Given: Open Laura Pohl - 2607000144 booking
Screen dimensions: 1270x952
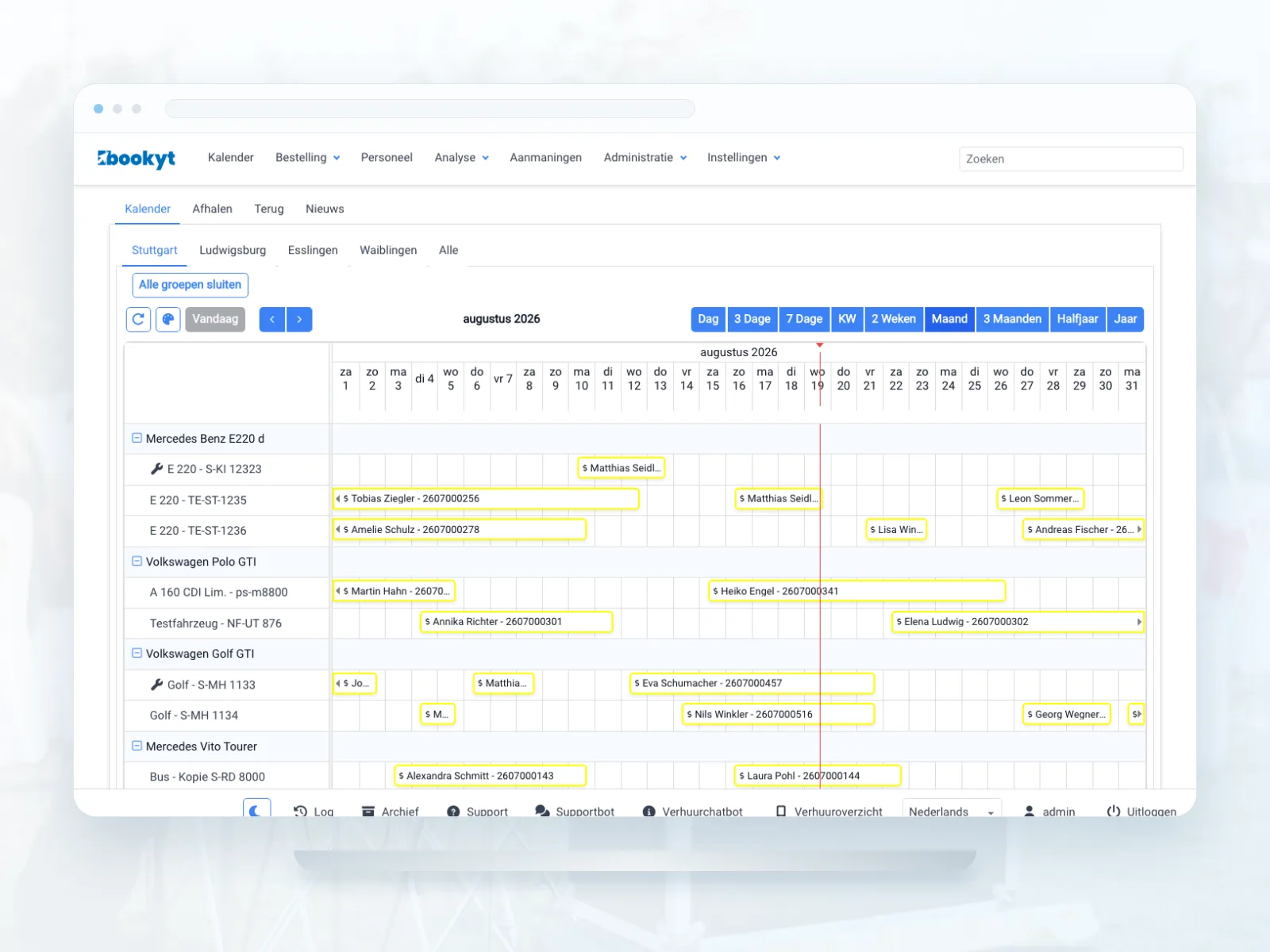Looking at the screenshot, I should coord(818,776).
